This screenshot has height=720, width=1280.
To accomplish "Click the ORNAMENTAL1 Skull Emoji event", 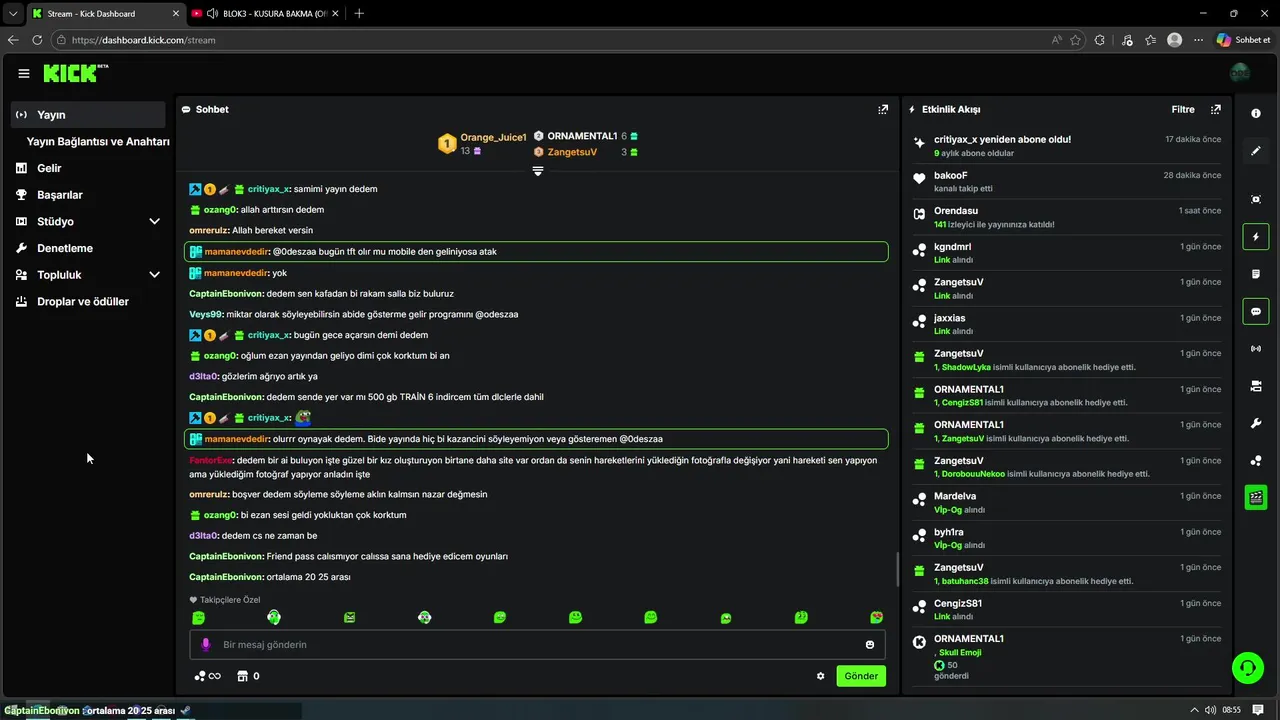I will pos(1067,657).
